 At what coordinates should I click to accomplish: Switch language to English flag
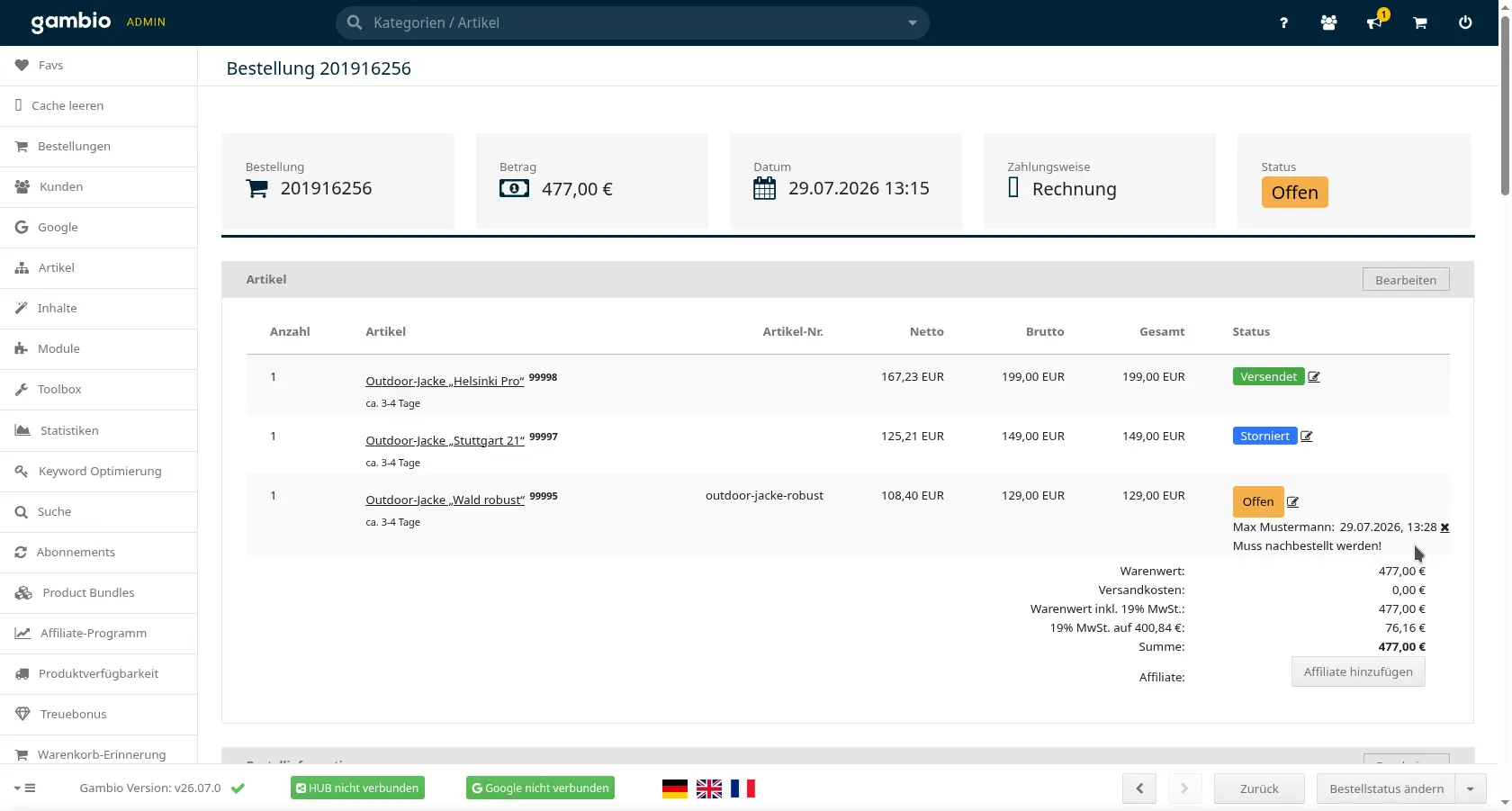709,788
